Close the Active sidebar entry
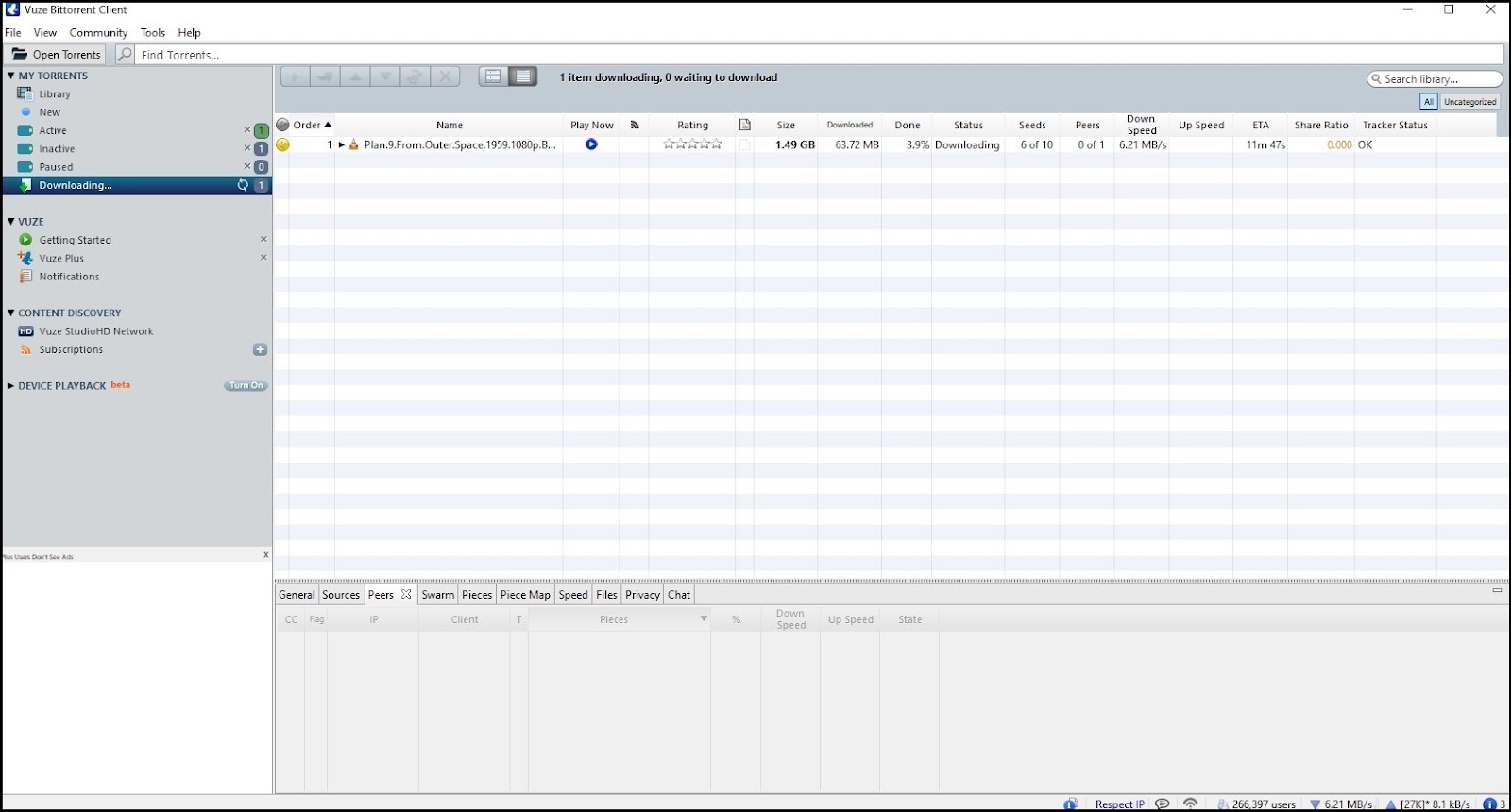This screenshot has height=812, width=1511. click(247, 130)
